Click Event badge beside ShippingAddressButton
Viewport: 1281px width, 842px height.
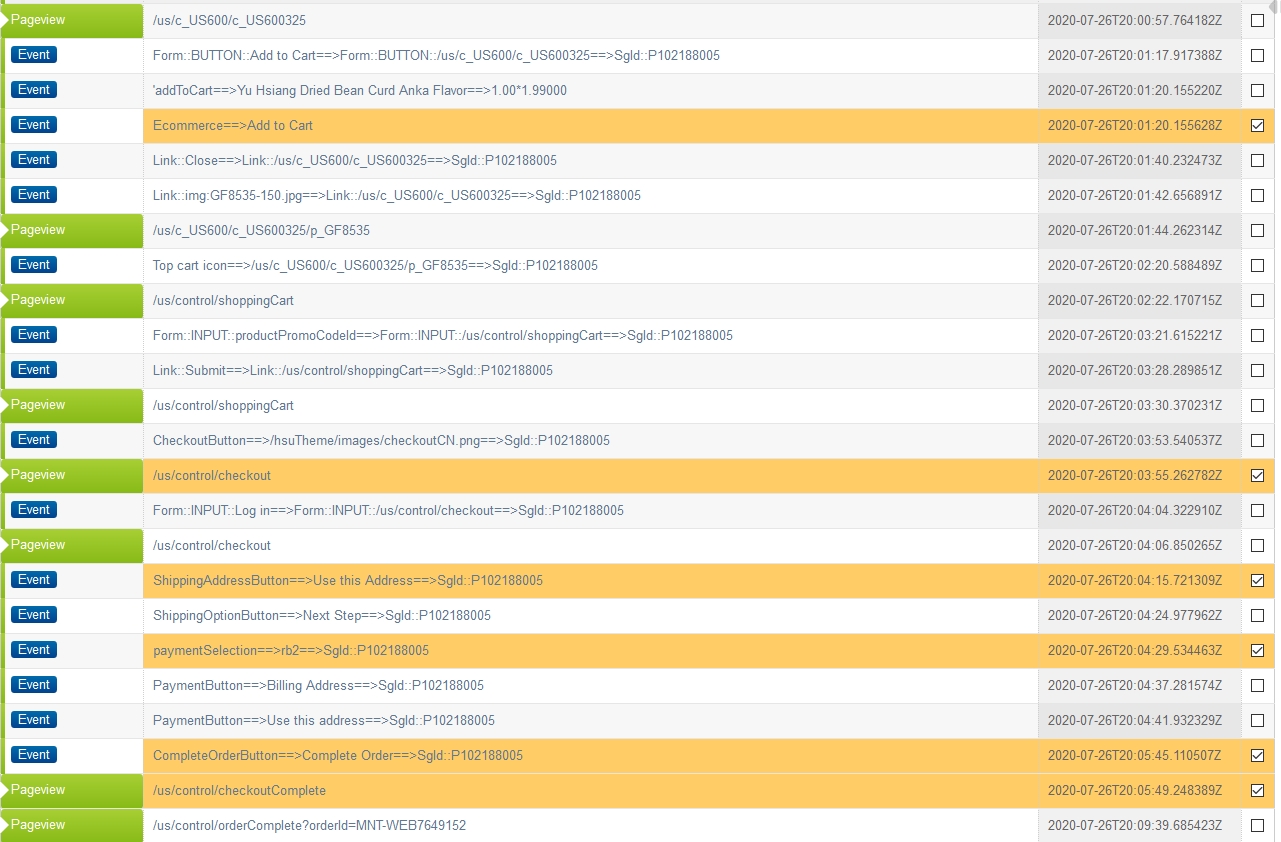[34, 580]
